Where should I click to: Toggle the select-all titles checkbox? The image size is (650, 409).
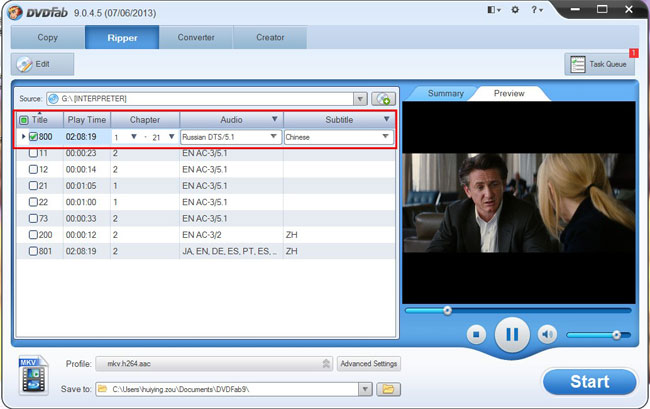(x=24, y=120)
